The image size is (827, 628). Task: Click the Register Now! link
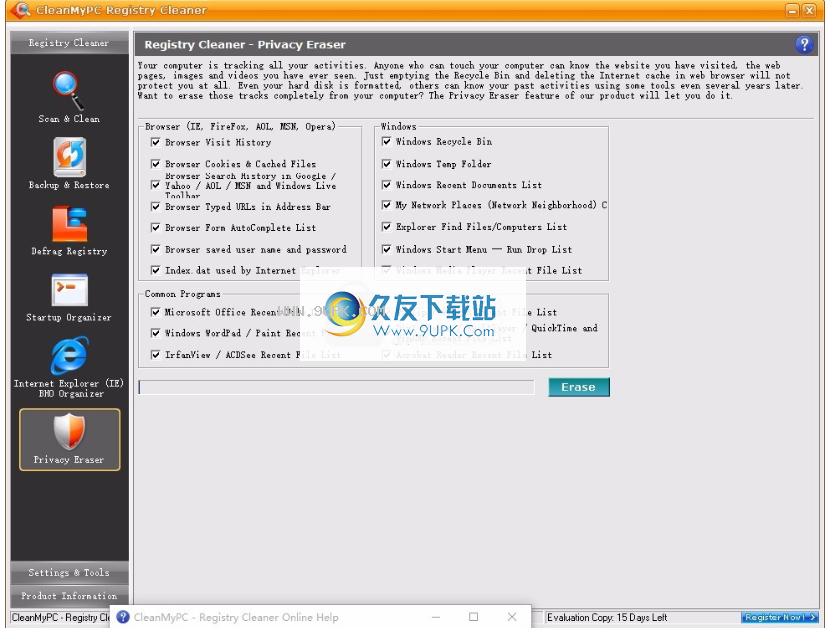(x=780, y=617)
